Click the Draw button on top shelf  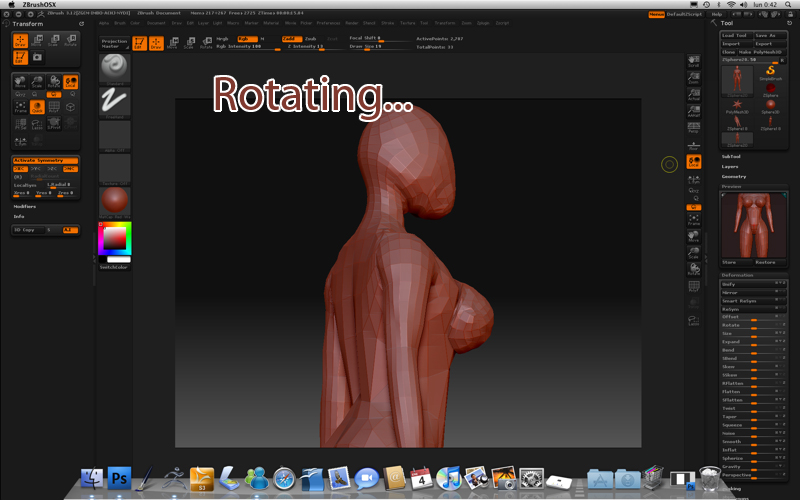pyautogui.click(x=156, y=43)
